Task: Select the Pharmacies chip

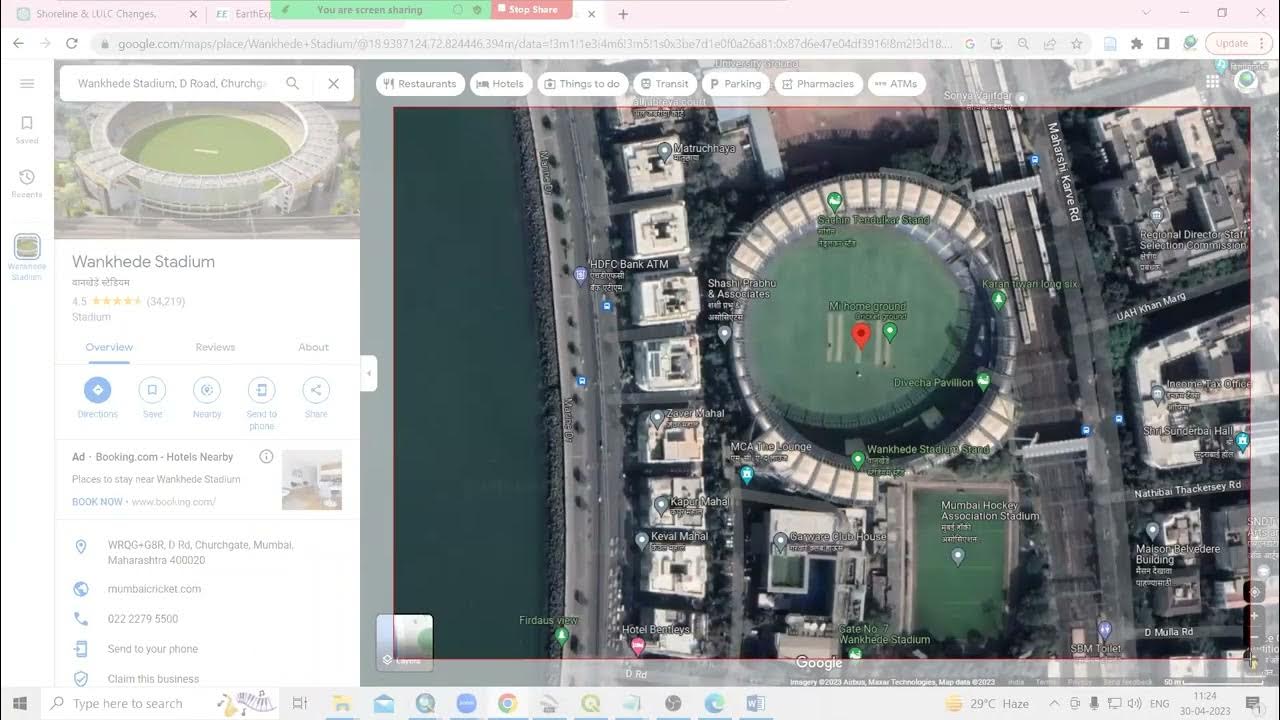Action: (817, 84)
